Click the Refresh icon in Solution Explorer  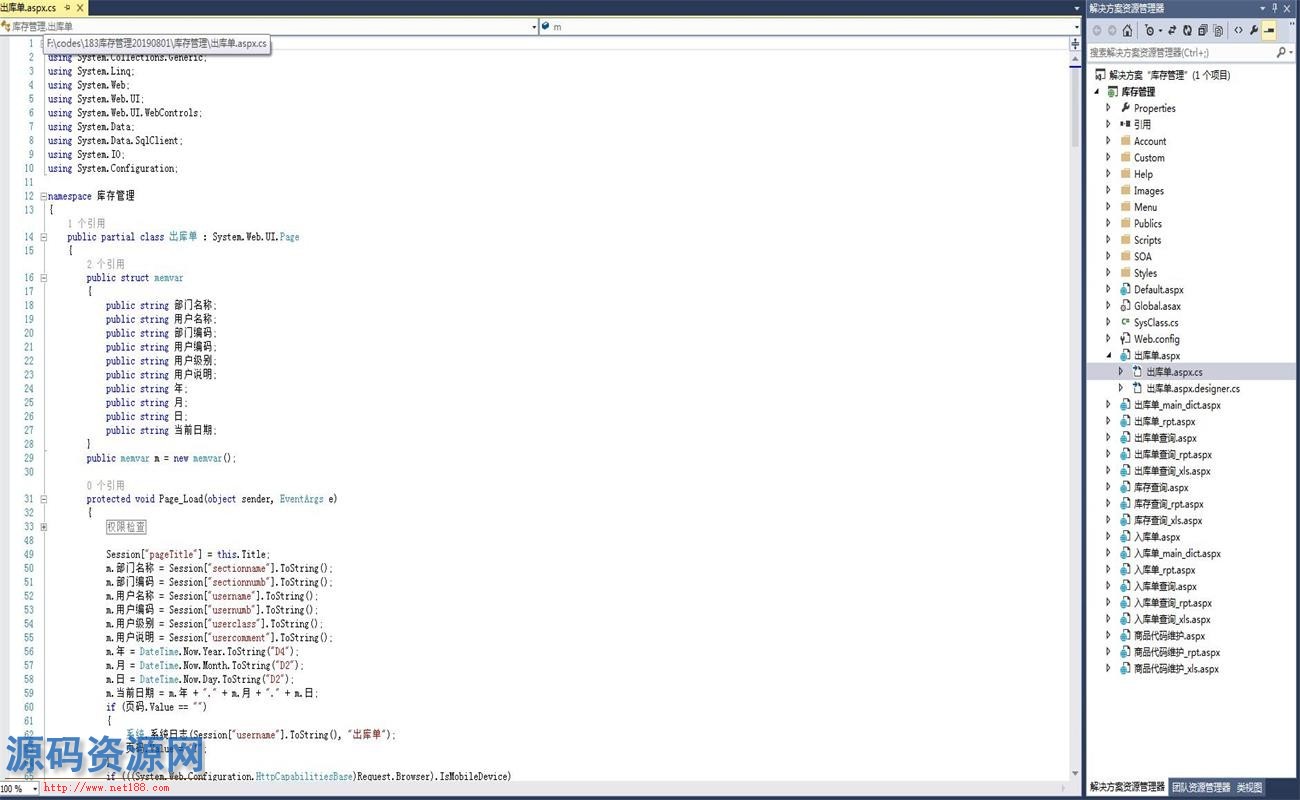pos(1187,30)
